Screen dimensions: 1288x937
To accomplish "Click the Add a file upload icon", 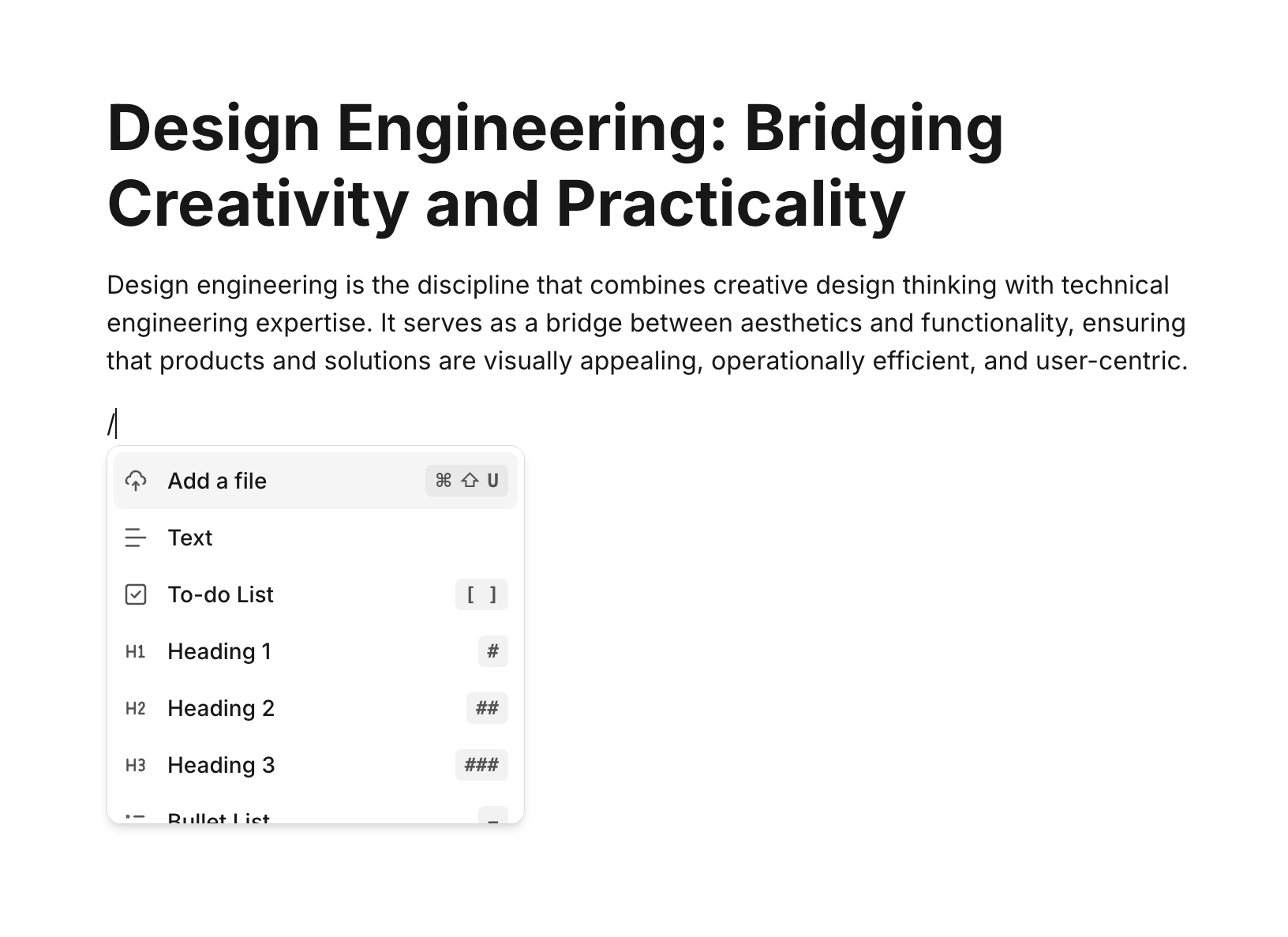I will [136, 481].
